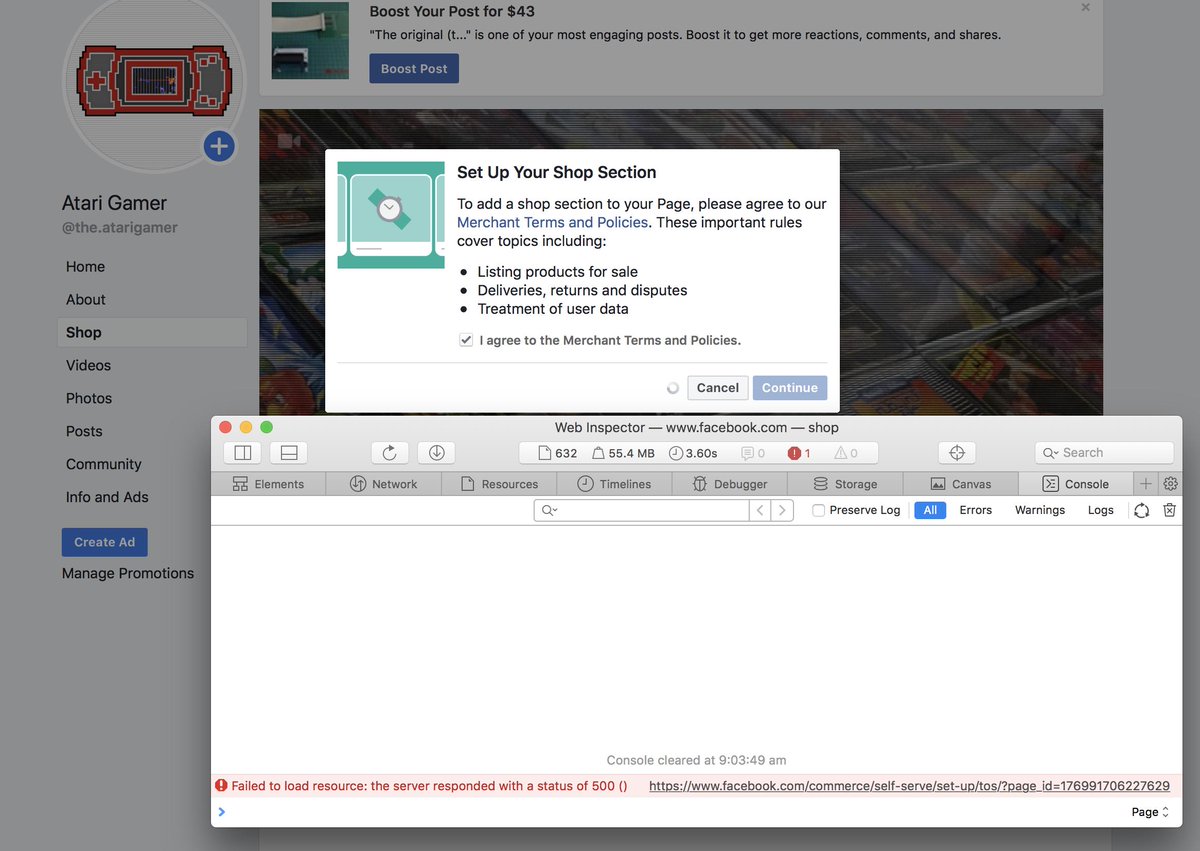Click the warning count triangle indicator
This screenshot has width=1200, height=851.
pyautogui.click(x=846, y=453)
